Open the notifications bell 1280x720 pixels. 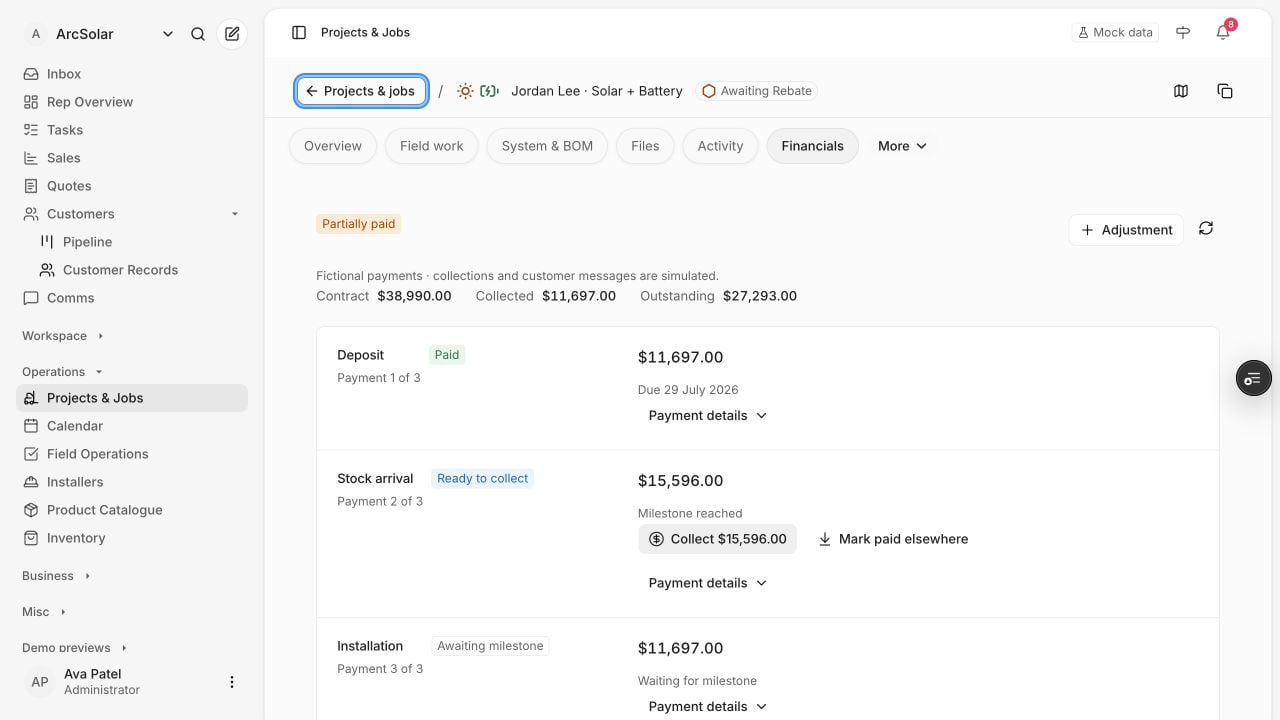click(1223, 33)
